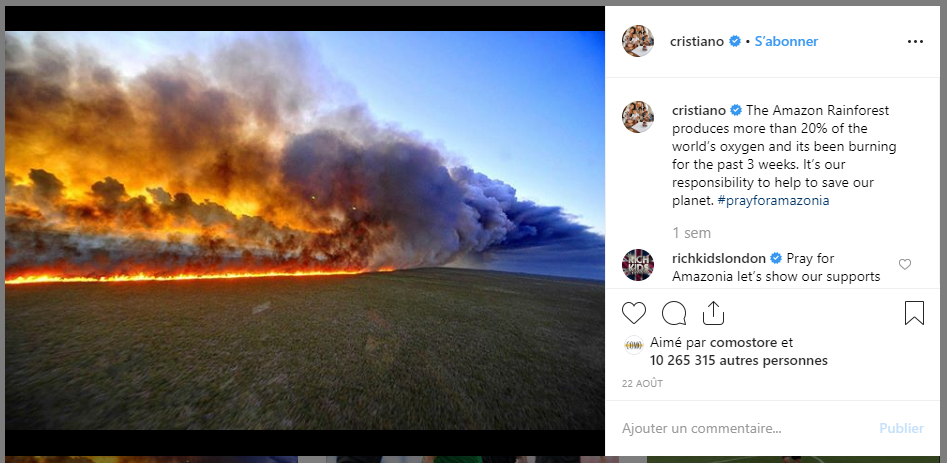Open richkidslondon's profile avatar

pos(638,265)
